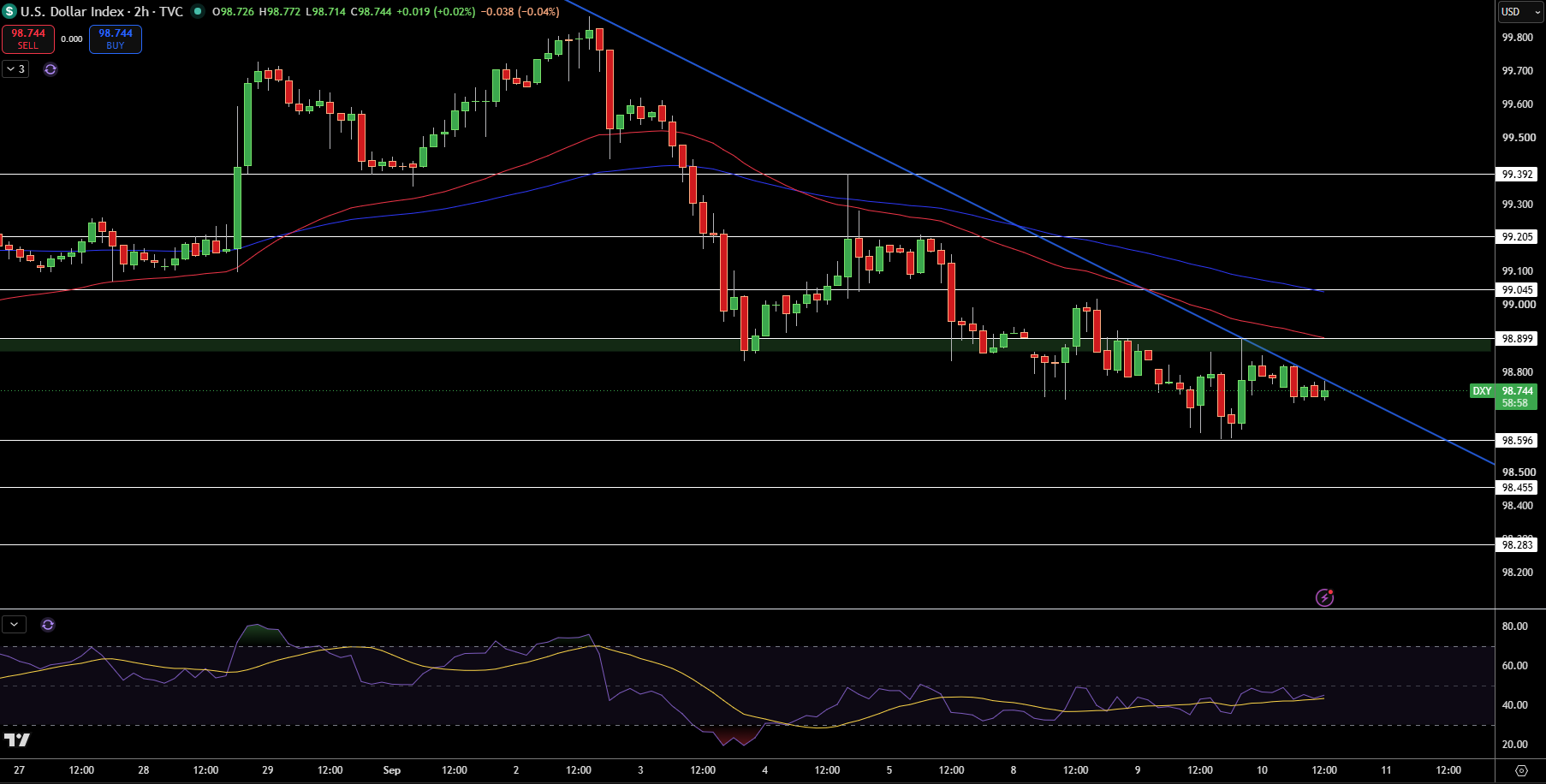This screenshot has width=1546, height=784.
Task: Click the 20.00 RSI scale label
Action: [x=1515, y=745]
